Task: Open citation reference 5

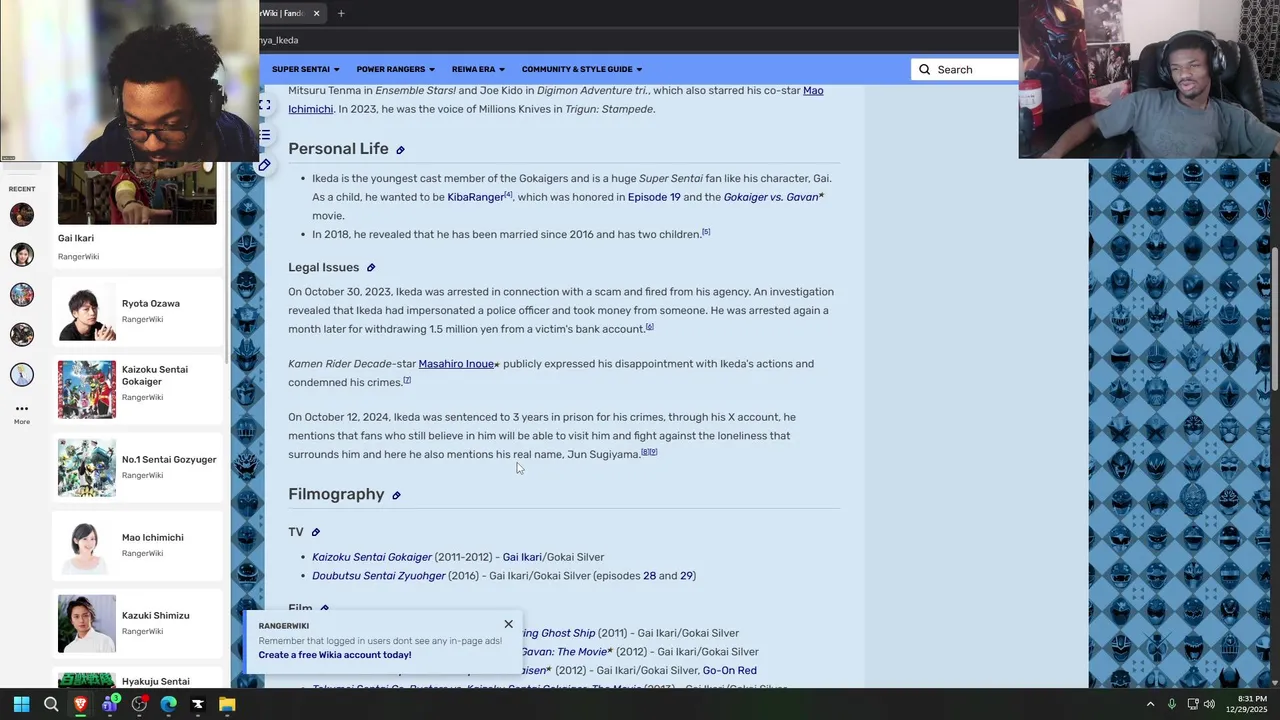Action: pyautogui.click(x=706, y=232)
